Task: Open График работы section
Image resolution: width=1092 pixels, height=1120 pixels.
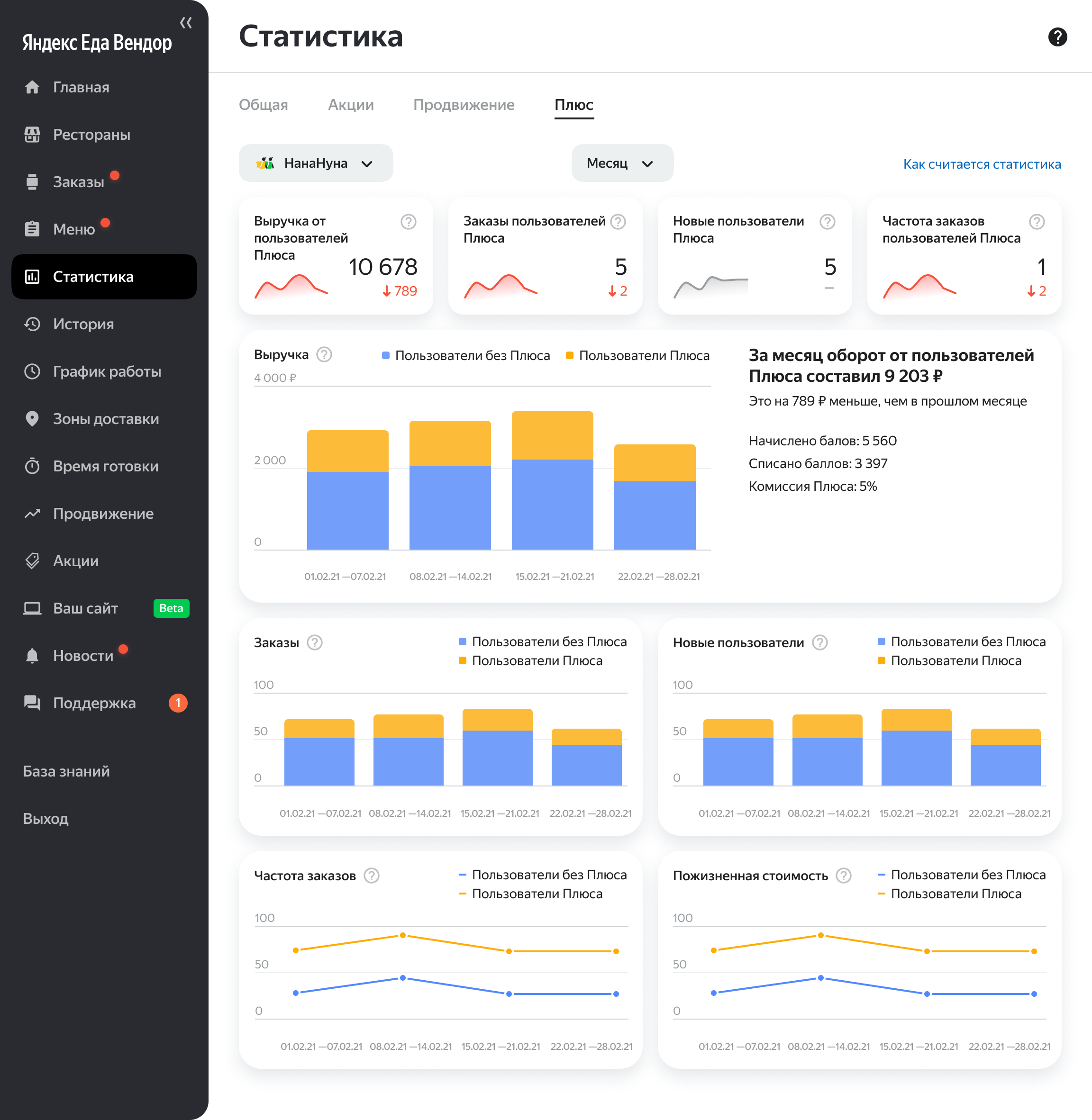Action: (x=104, y=371)
